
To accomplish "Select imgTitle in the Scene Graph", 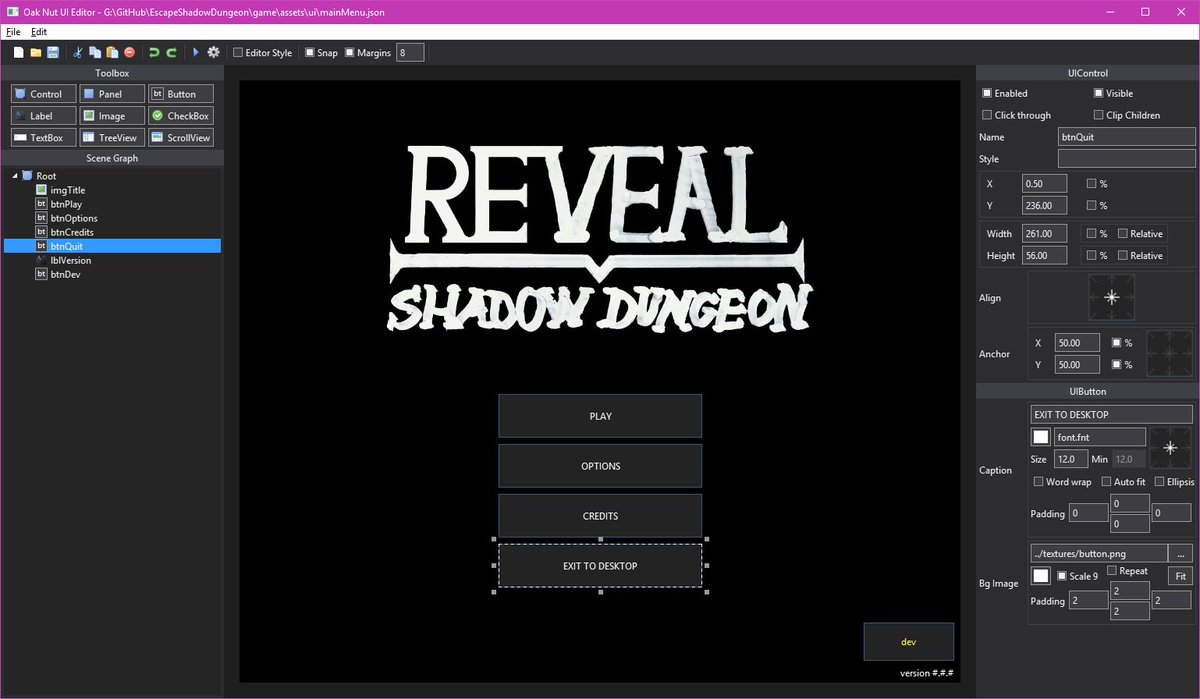I will pyautogui.click(x=67, y=190).
